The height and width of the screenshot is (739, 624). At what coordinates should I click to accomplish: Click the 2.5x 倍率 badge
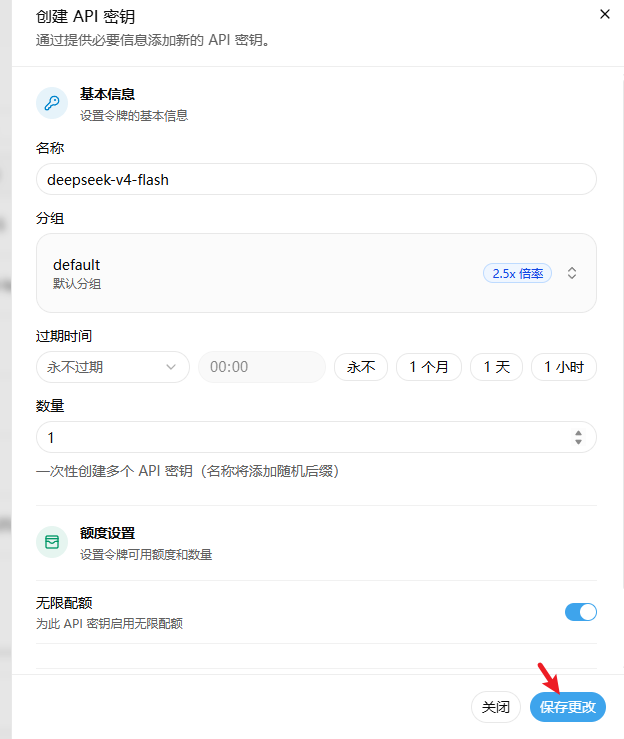tap(517, 273)
